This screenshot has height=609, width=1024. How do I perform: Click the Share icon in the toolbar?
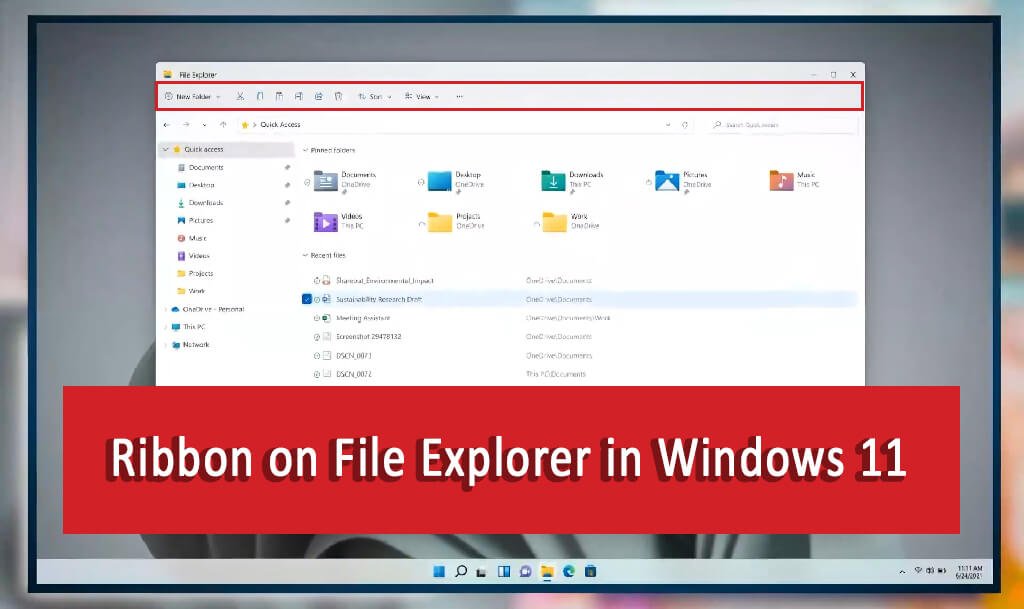pos(318,96)
